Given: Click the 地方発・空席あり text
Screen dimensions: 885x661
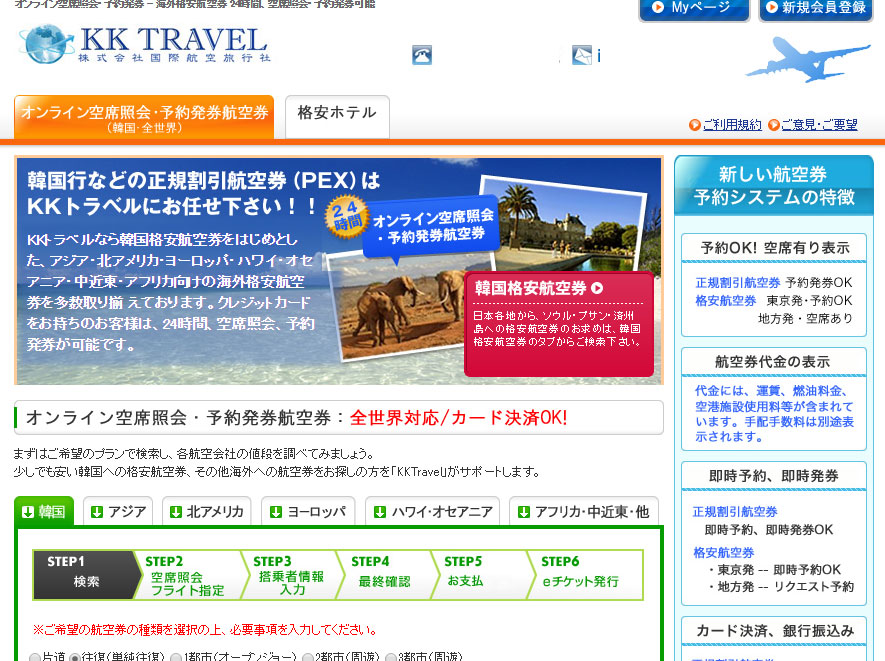Looking at the screenshot, I should (x=805, y=318).
